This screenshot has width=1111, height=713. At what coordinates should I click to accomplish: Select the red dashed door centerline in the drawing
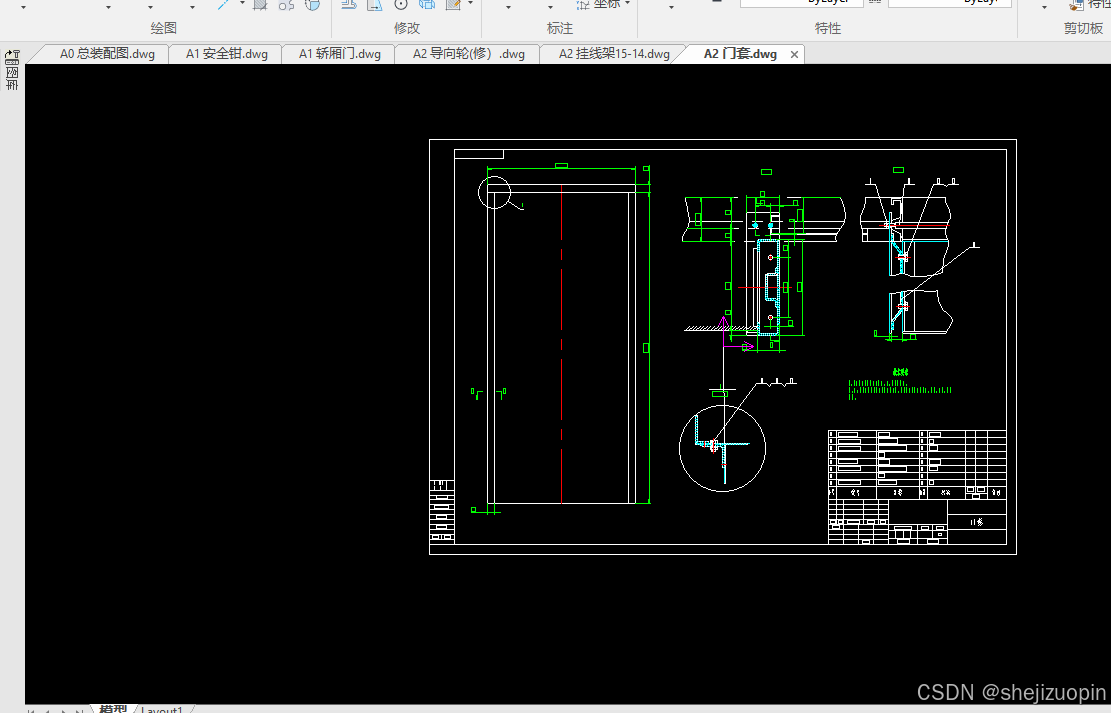point(562,345)
